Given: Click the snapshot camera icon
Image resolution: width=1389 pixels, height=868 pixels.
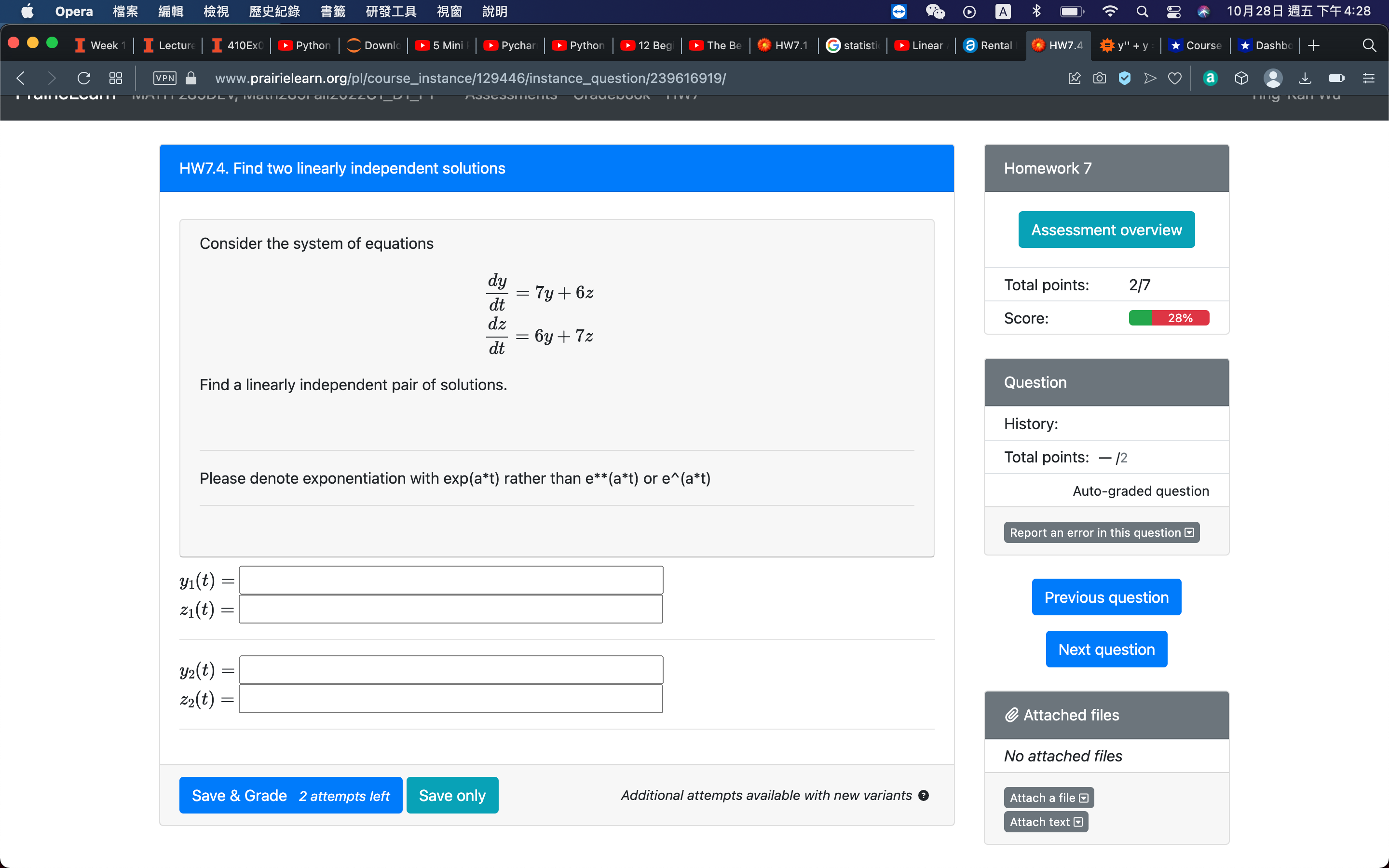Looking at the screenshot, I should coord(1099,78).
